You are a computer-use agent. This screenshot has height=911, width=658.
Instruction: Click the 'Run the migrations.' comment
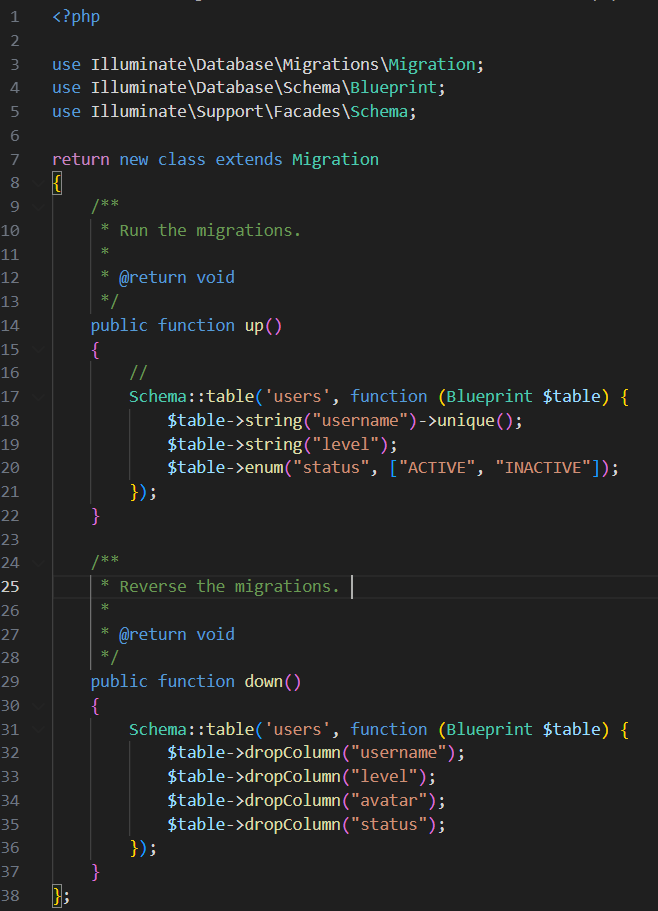[x=210, y=231]
